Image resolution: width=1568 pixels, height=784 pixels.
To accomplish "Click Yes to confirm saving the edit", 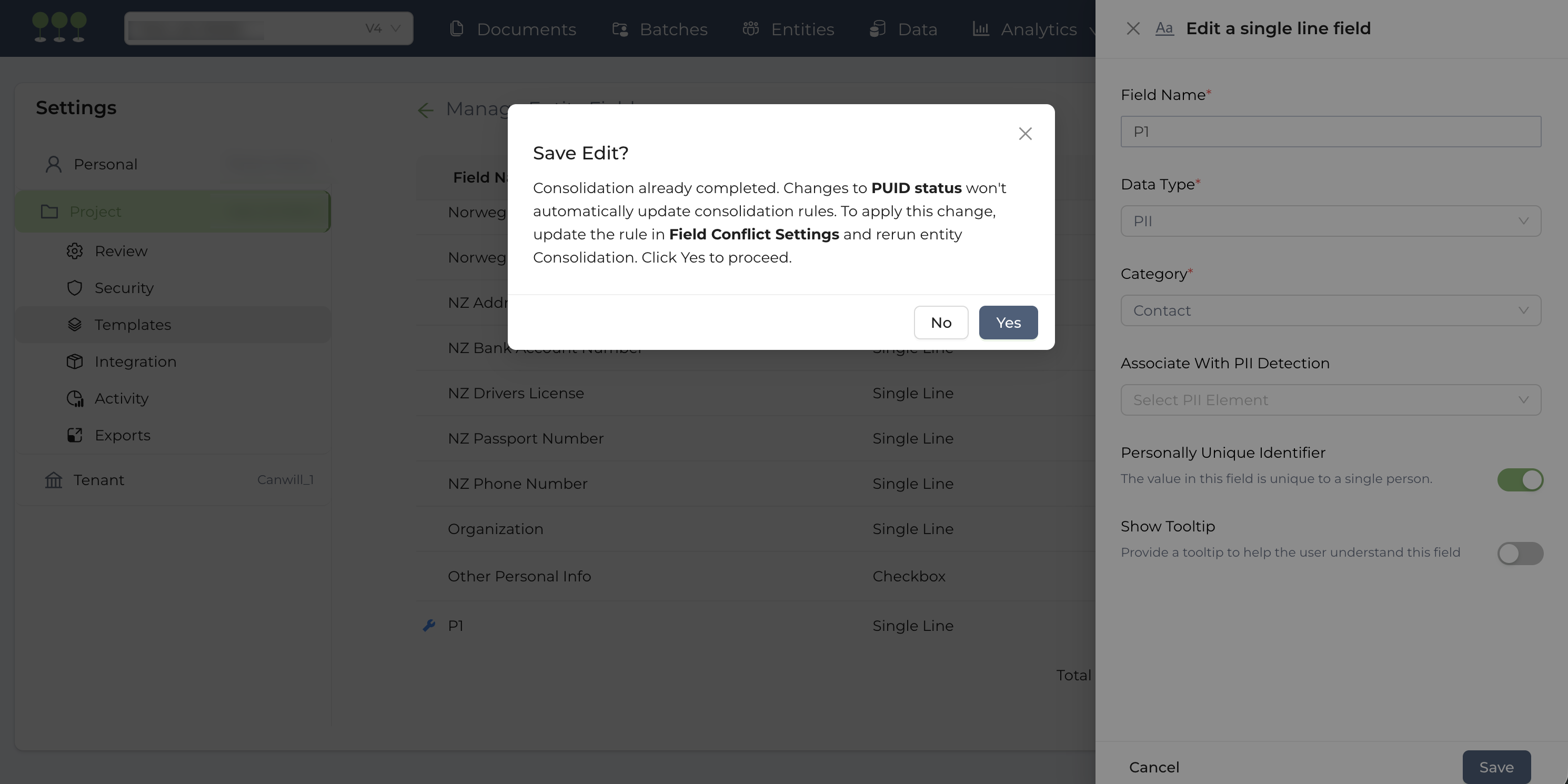I will (x=1008, y=323).
